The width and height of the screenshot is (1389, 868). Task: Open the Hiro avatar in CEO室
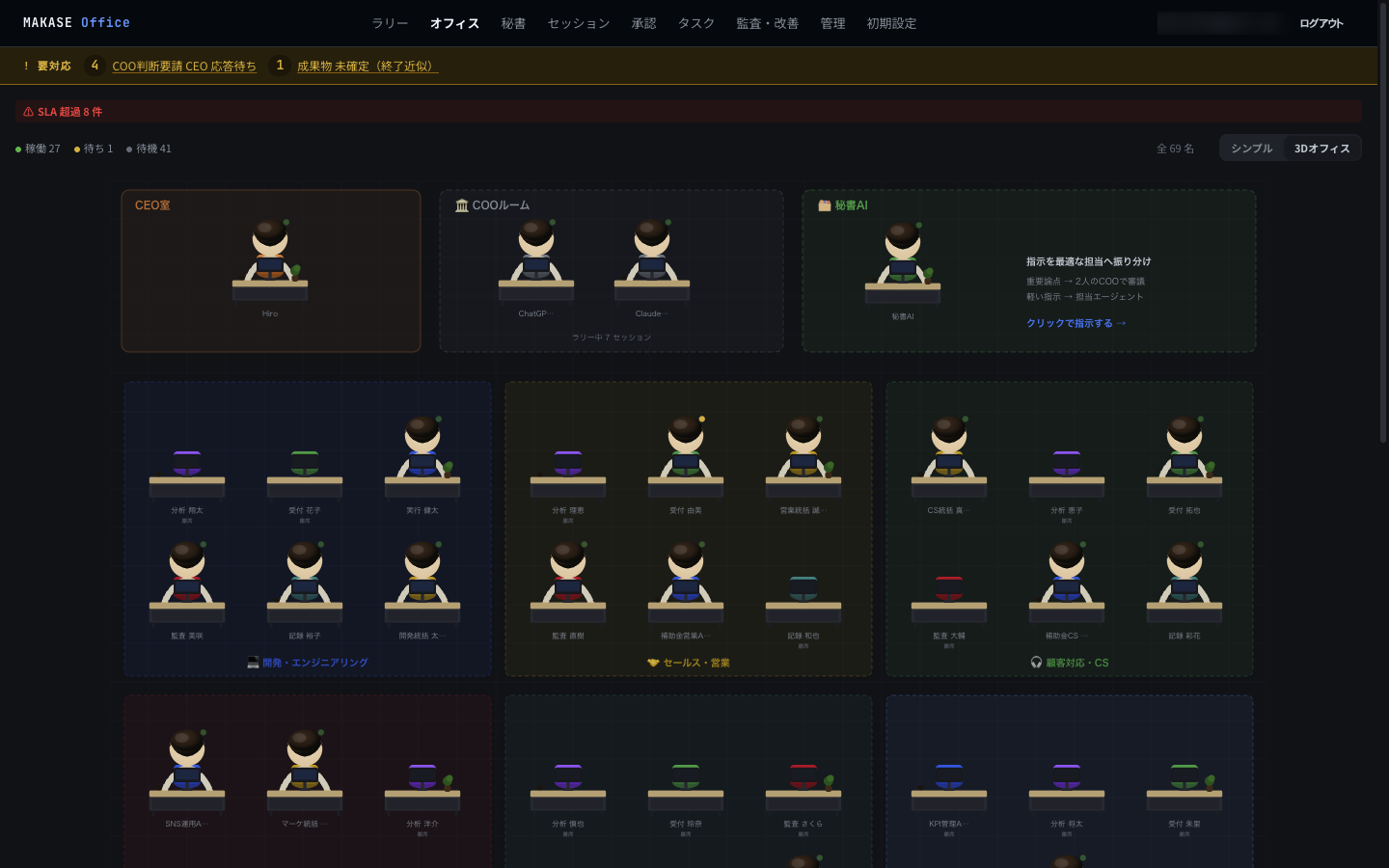tap(270, 268)
